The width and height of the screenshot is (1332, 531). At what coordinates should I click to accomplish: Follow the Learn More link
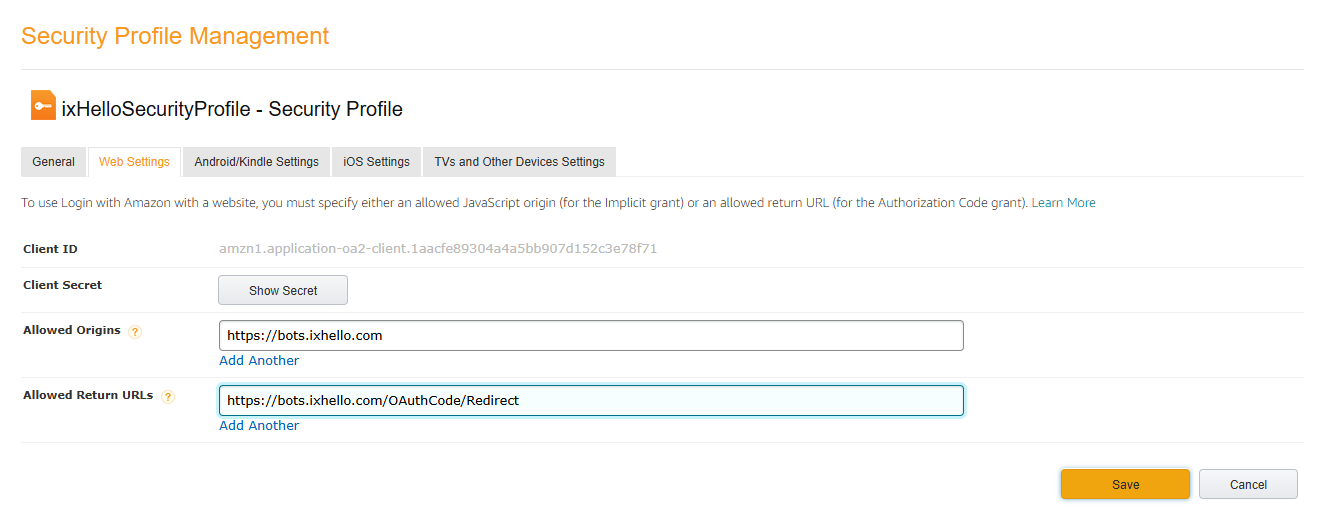click(x=1063, y=203)
